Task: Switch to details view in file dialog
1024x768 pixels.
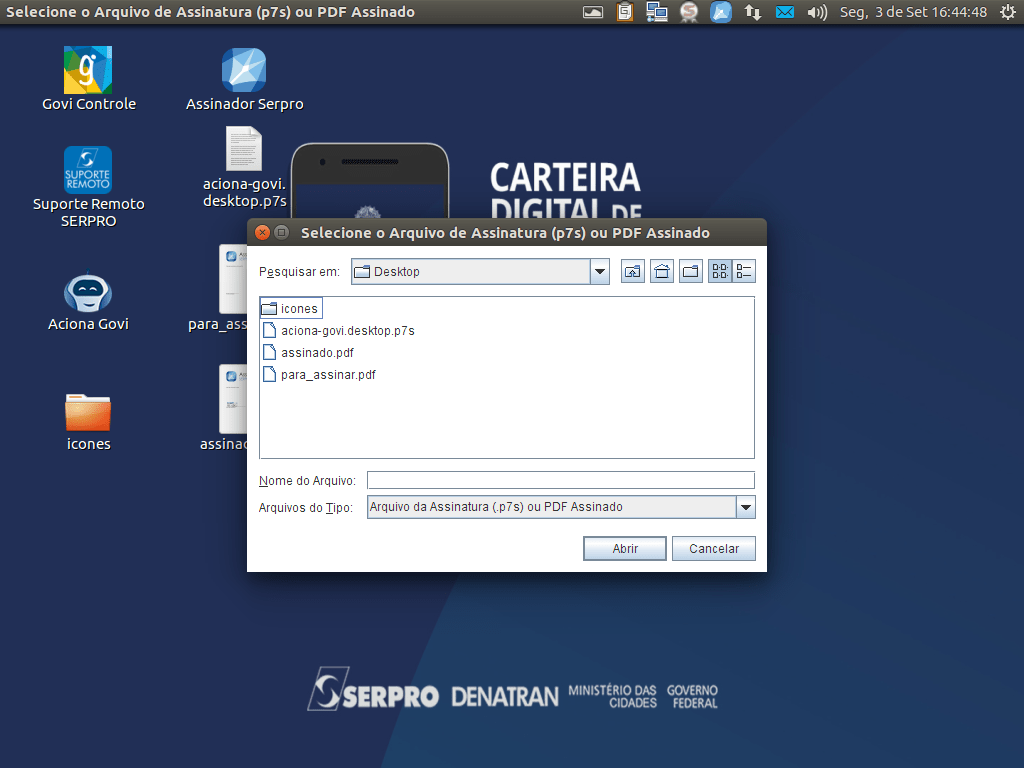Action: [x=744, y=272]
